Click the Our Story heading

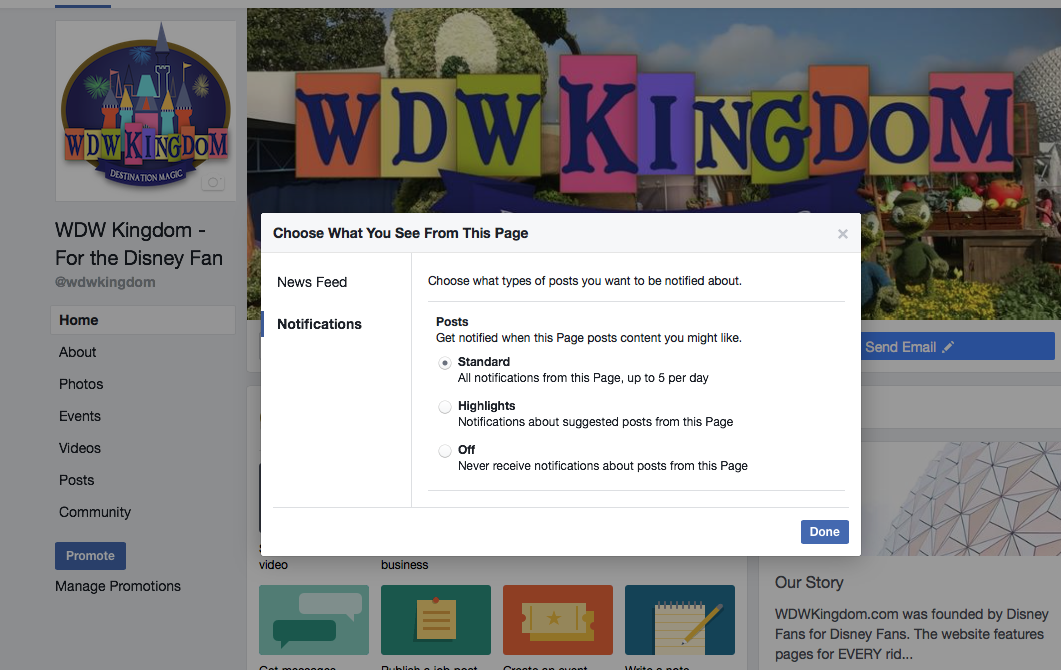(809, 583)
